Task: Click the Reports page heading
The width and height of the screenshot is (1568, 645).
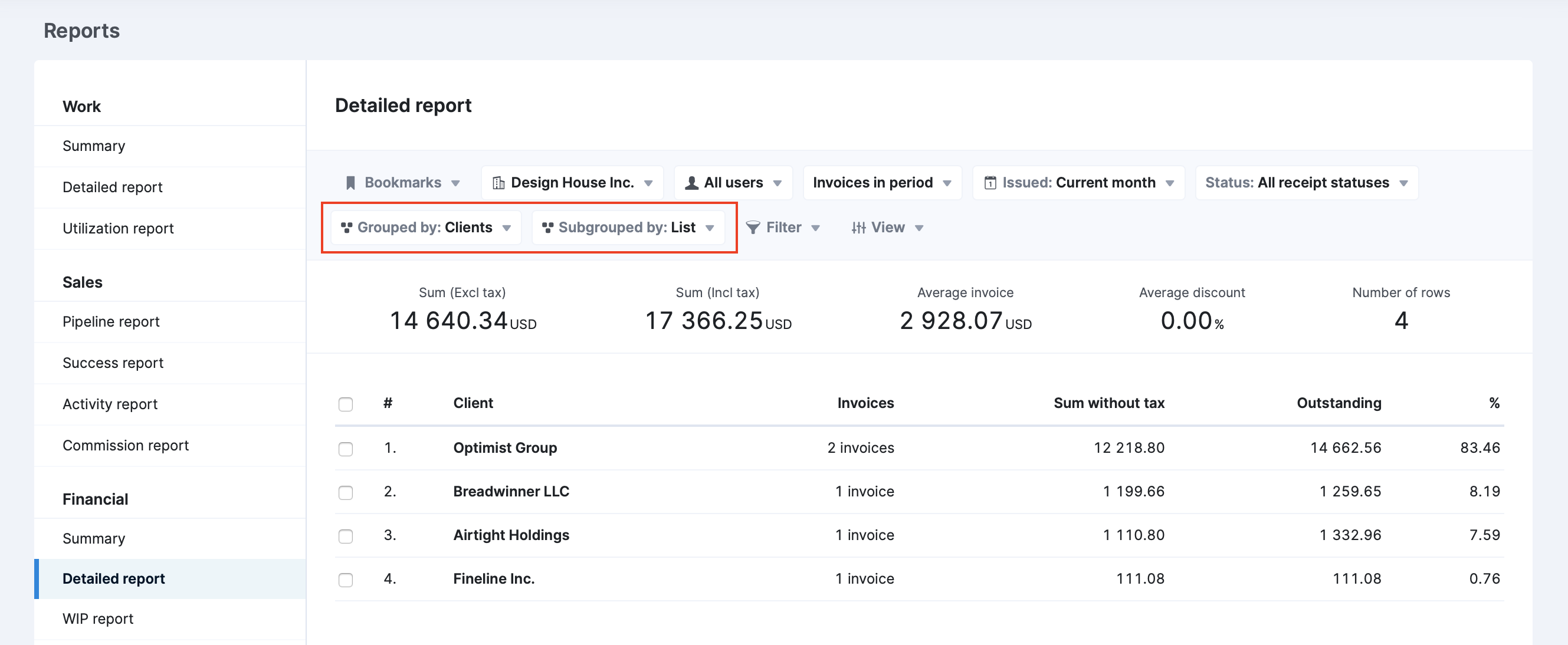Action: [81, 32]
